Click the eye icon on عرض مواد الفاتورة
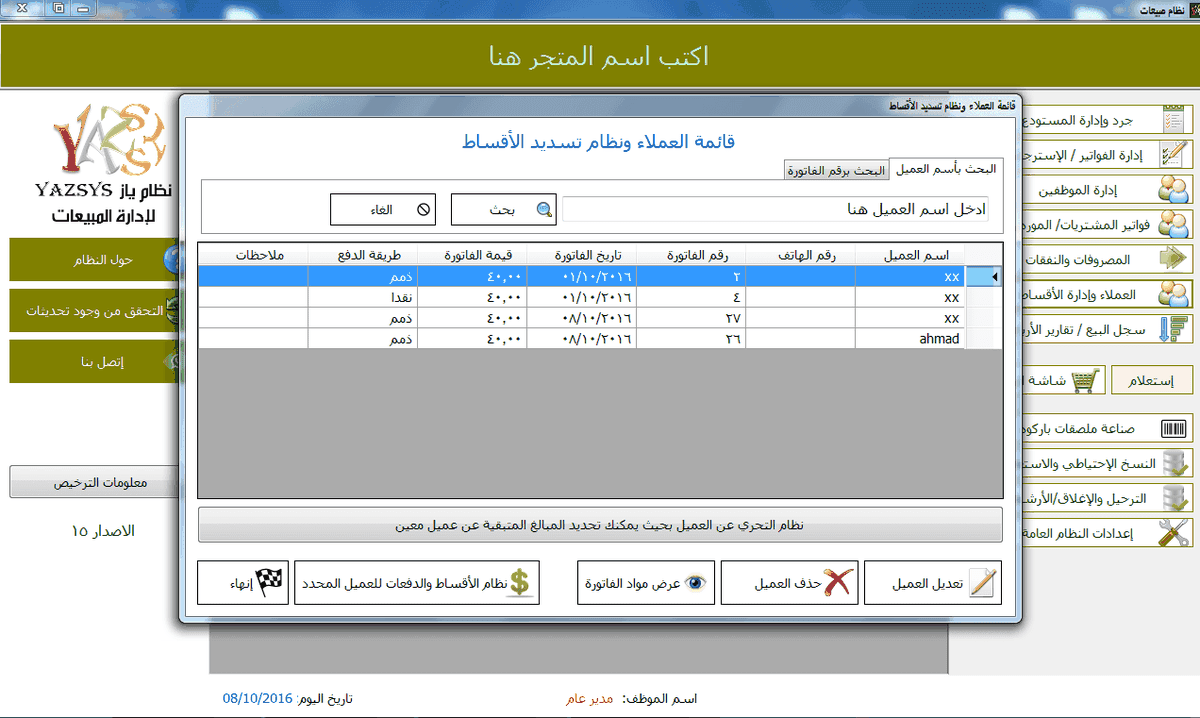 pyautogui.click(x=697, y=583)
